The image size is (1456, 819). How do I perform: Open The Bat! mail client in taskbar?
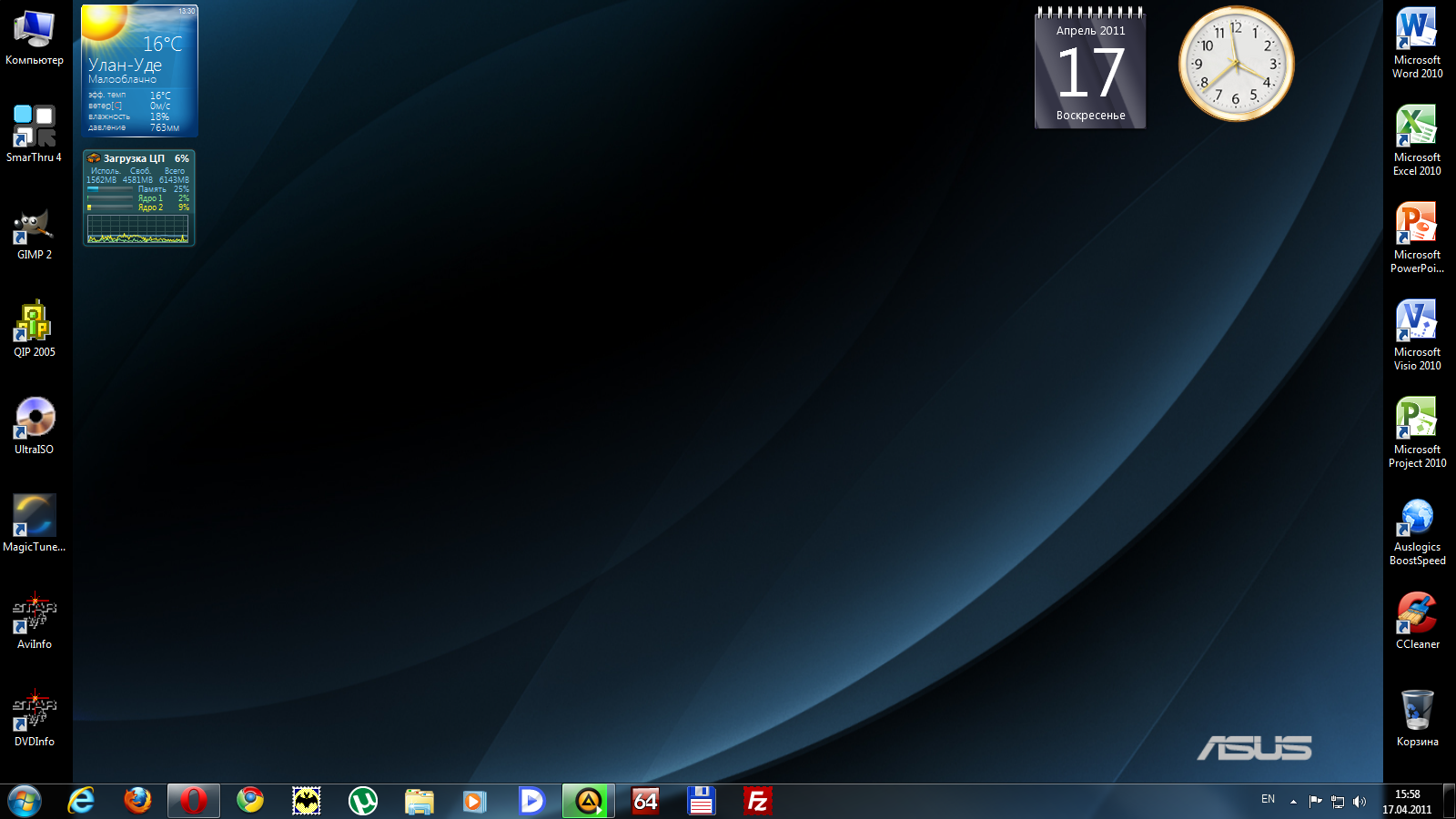pos(307,801)
